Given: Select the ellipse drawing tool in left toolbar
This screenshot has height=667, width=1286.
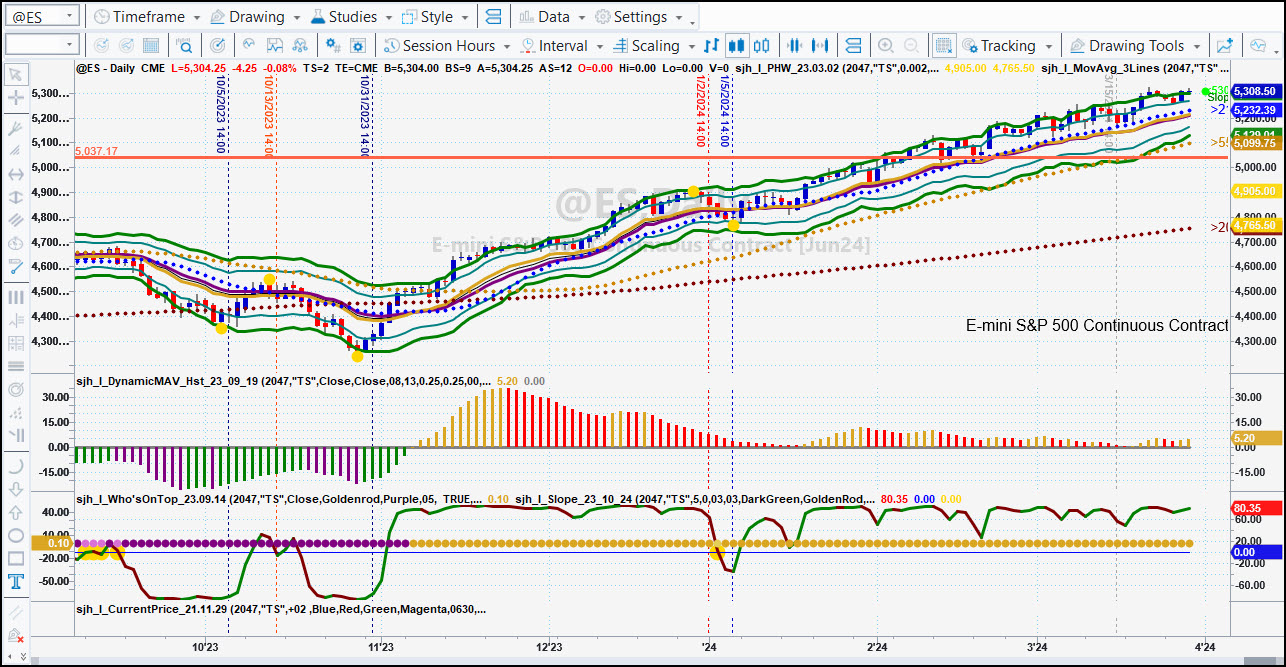Looking at the screenshot, I should pos(16,534).
